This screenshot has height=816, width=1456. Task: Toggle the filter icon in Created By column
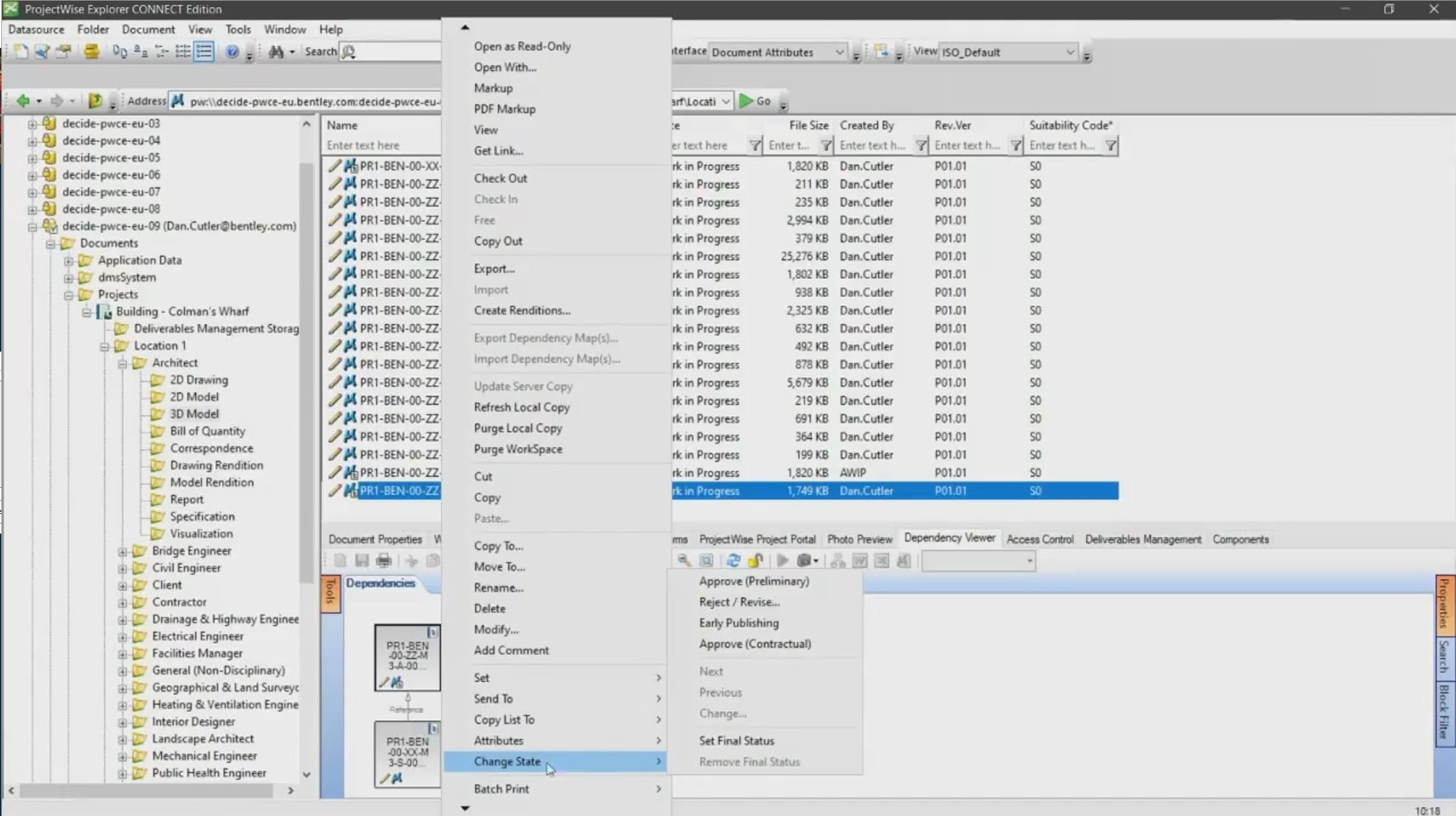pos(920,146)
